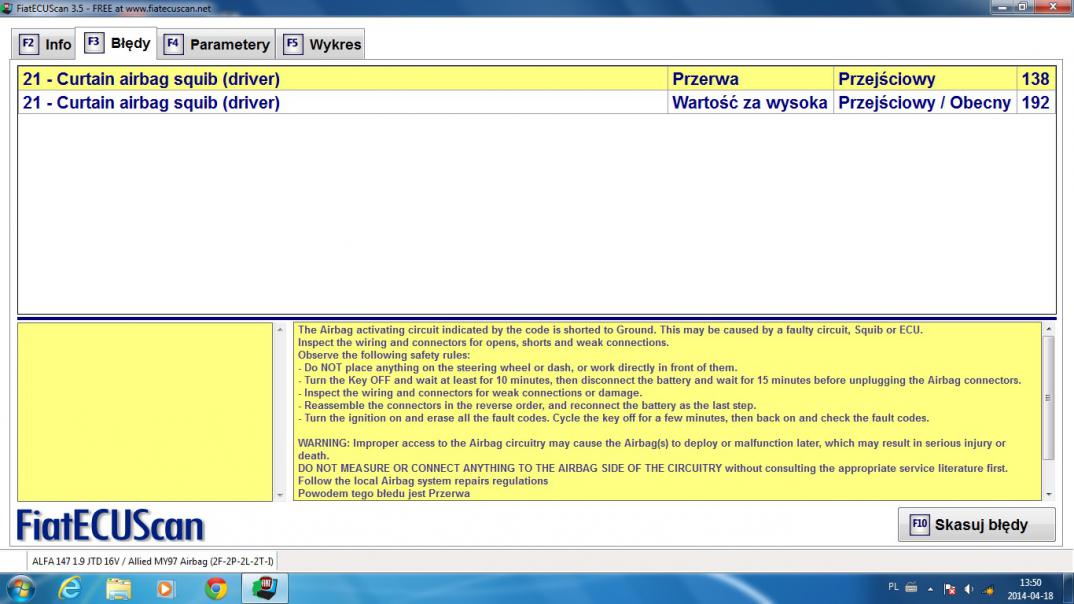The width and height of the screenshot is (1074, 604).
Task: Open File Explorer from the taskbar
Action: 118,589
